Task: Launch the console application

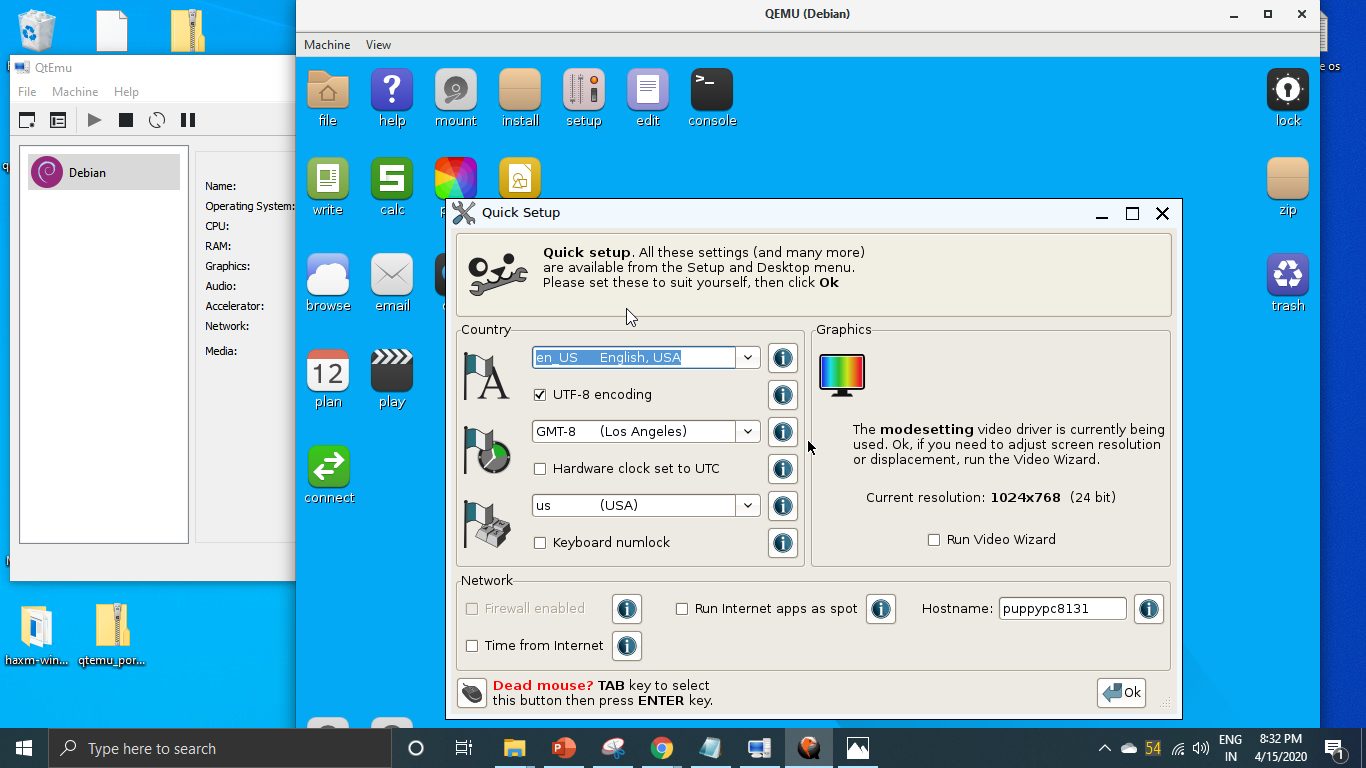Action: (x=711, y=97)
